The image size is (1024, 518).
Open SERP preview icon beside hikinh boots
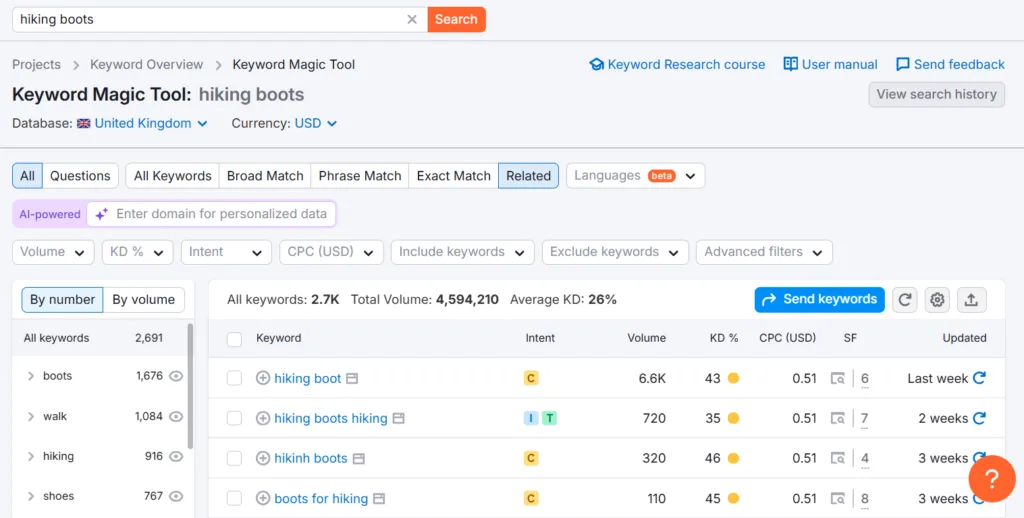(x=358, y=459)
